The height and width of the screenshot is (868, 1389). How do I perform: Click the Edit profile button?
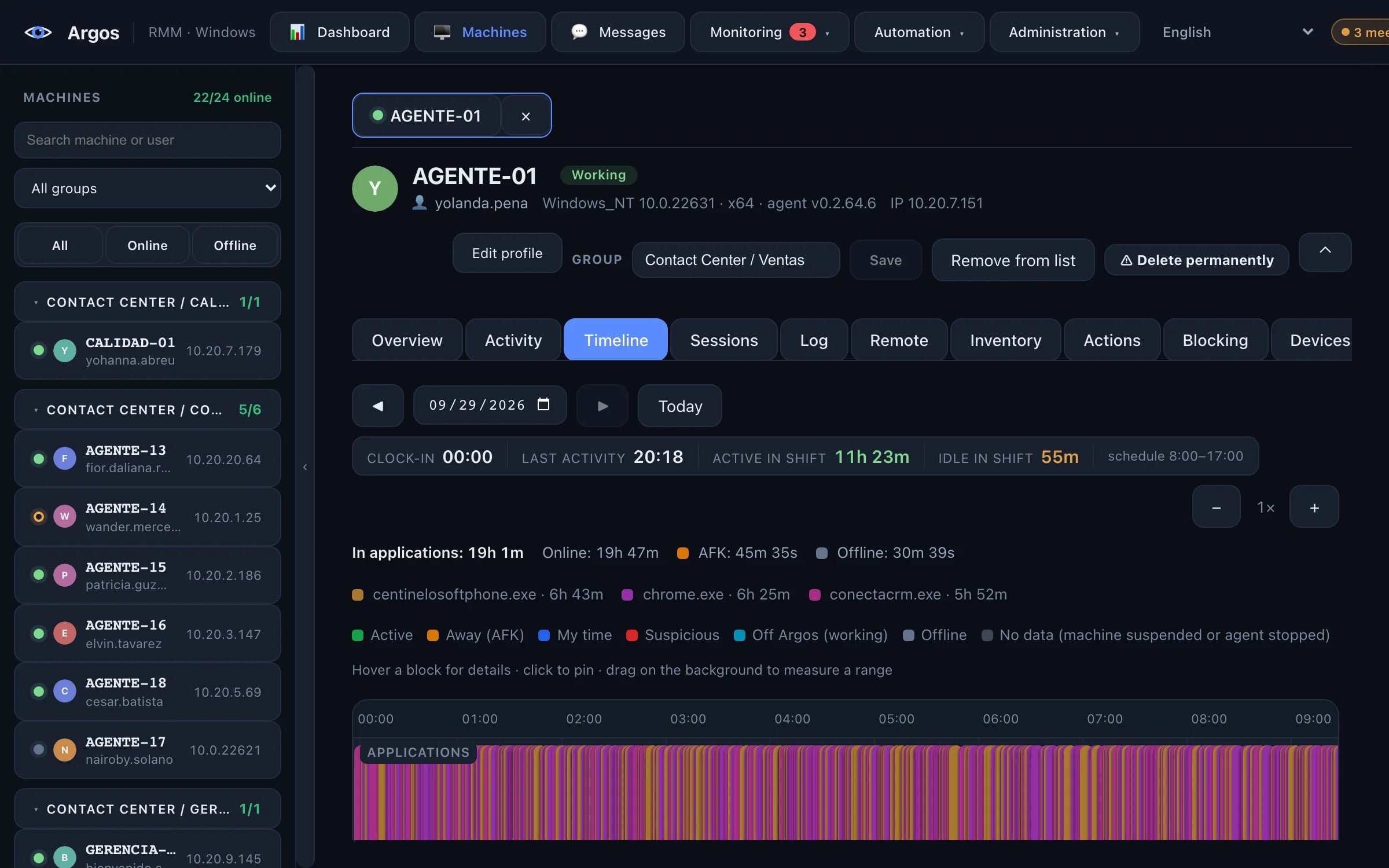coord(507,253)
